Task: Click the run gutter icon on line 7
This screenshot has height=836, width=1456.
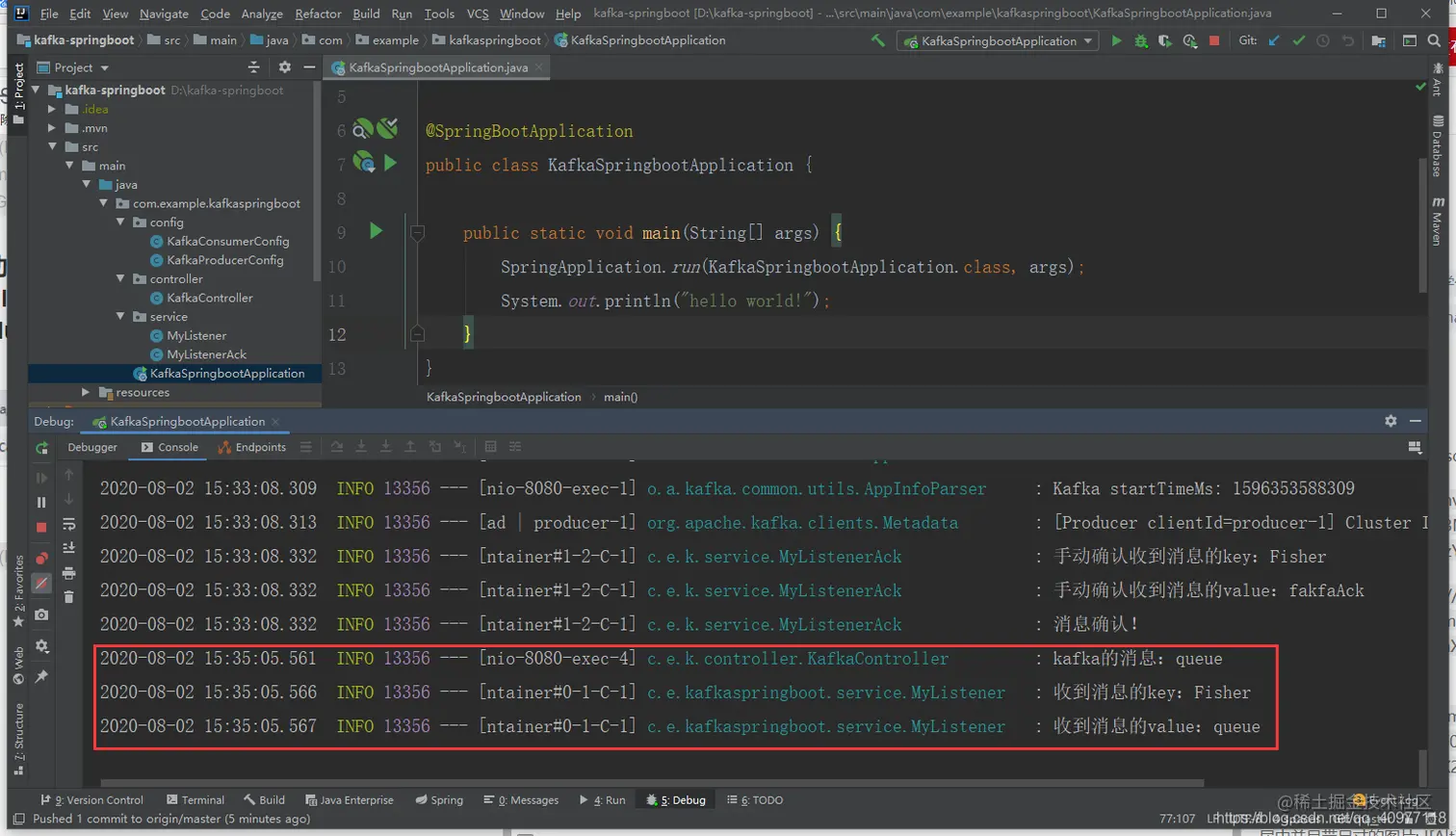Action: pyautogui.click(x=390, y=163)
